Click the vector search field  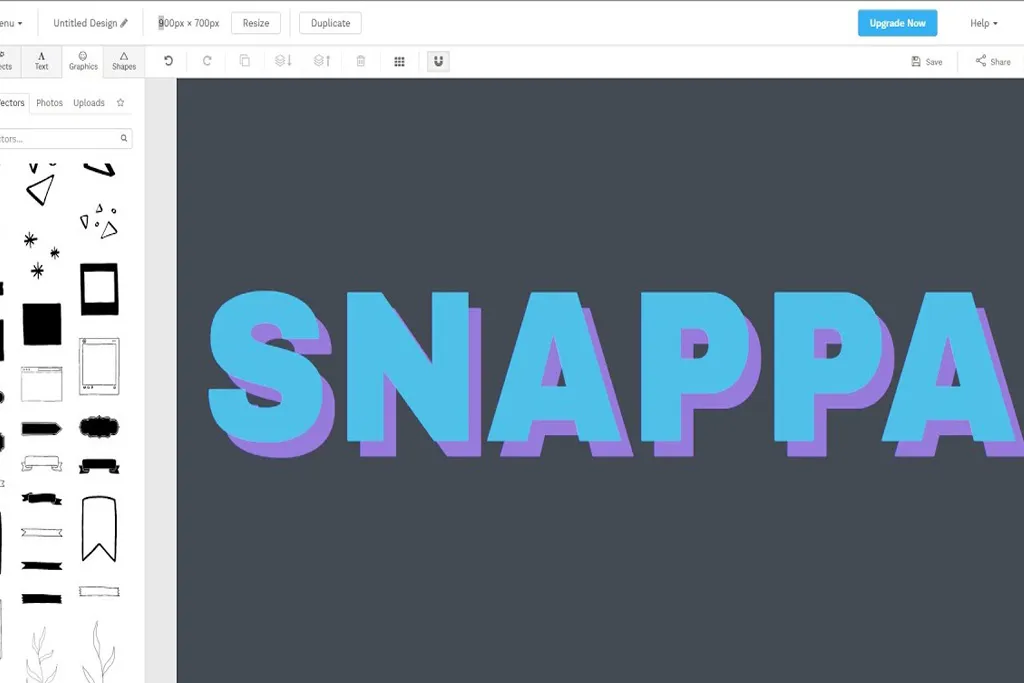(x=65, y=138)
